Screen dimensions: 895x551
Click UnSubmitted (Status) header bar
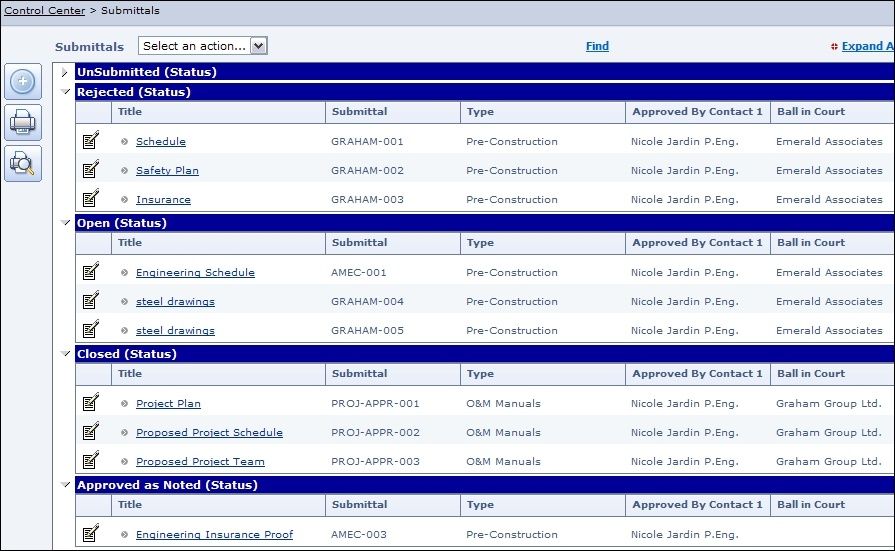pyautogui.click(x=485, y=72)
